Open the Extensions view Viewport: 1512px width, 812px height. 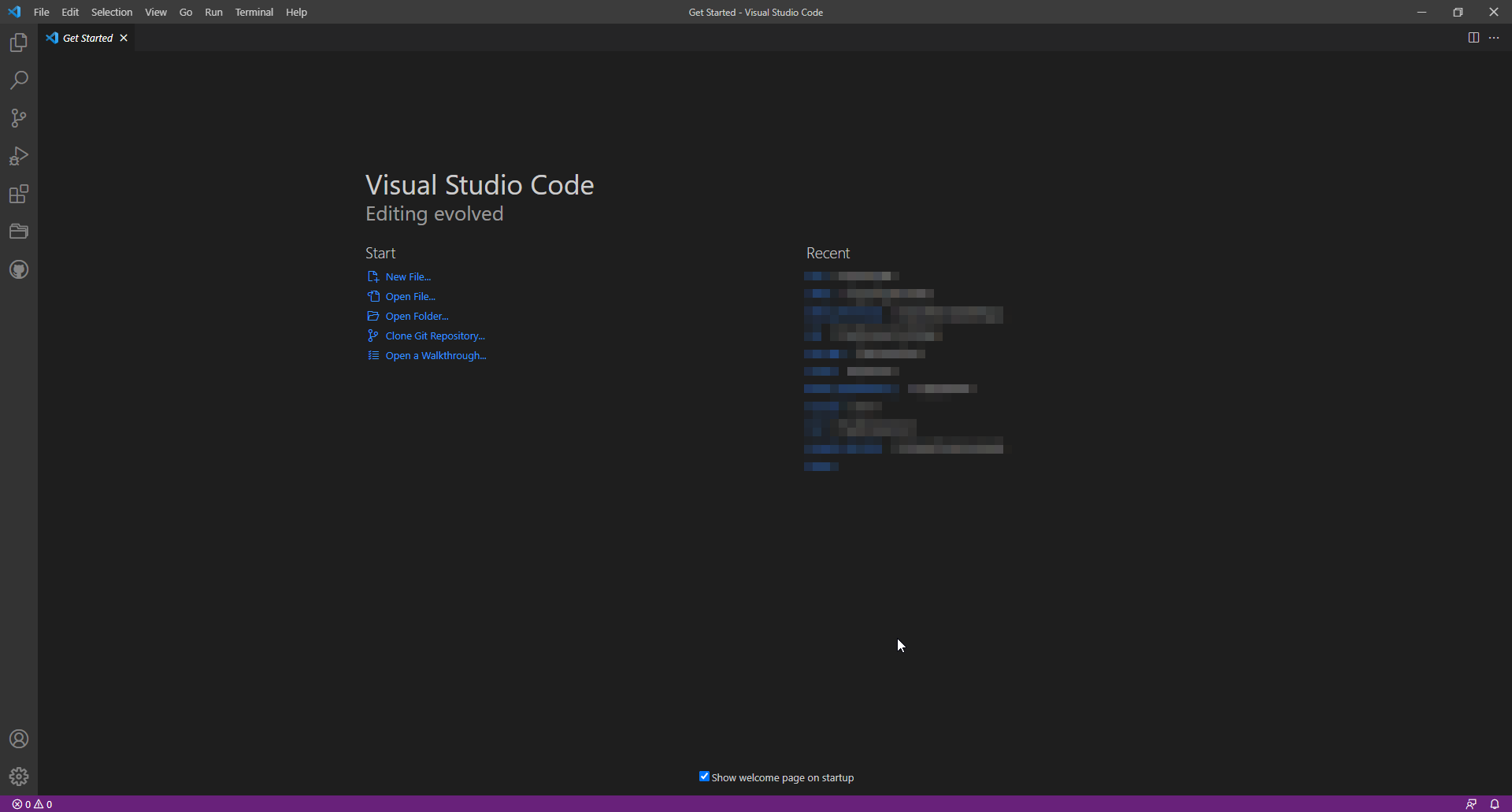pyautogui.click(x=19, y=194)
